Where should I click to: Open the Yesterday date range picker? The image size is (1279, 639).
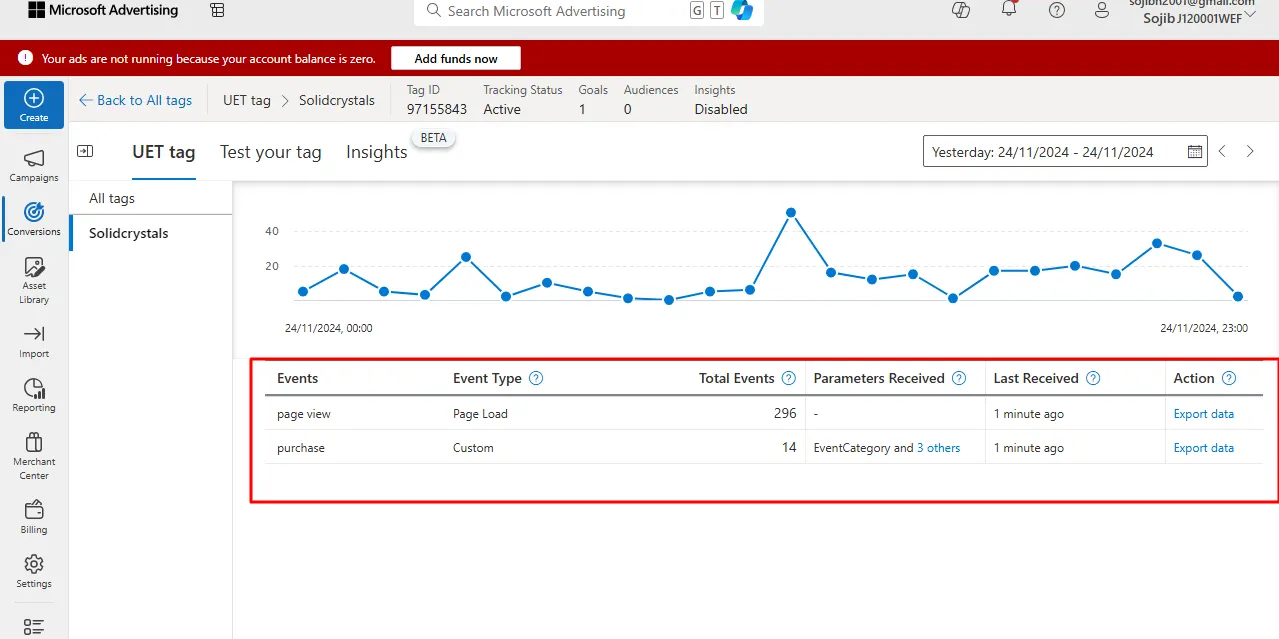[1065, 152]
